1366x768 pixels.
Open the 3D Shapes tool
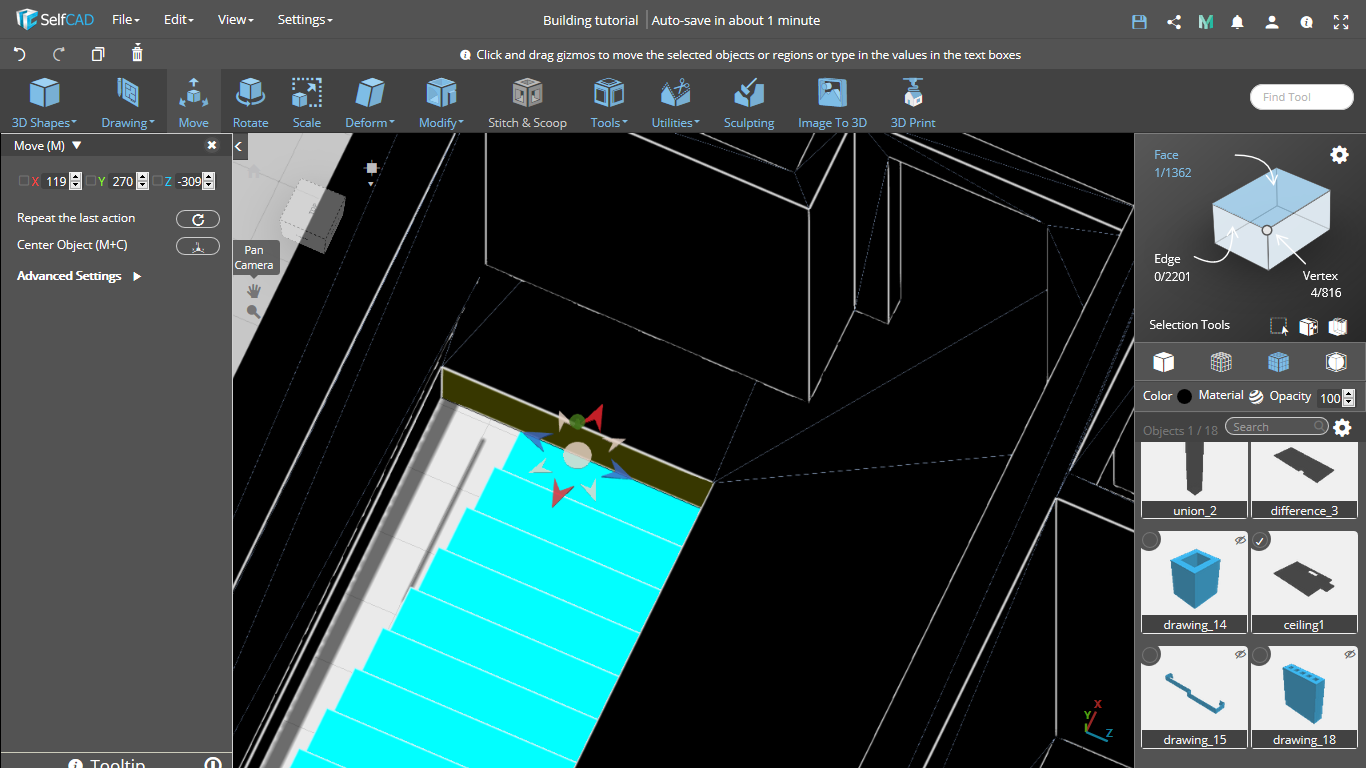pyautogui.click(x=44, y=103)
